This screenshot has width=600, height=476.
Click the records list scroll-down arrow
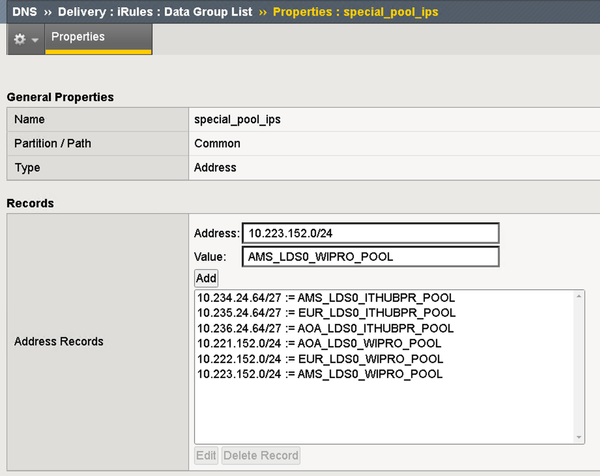point(578,437)
